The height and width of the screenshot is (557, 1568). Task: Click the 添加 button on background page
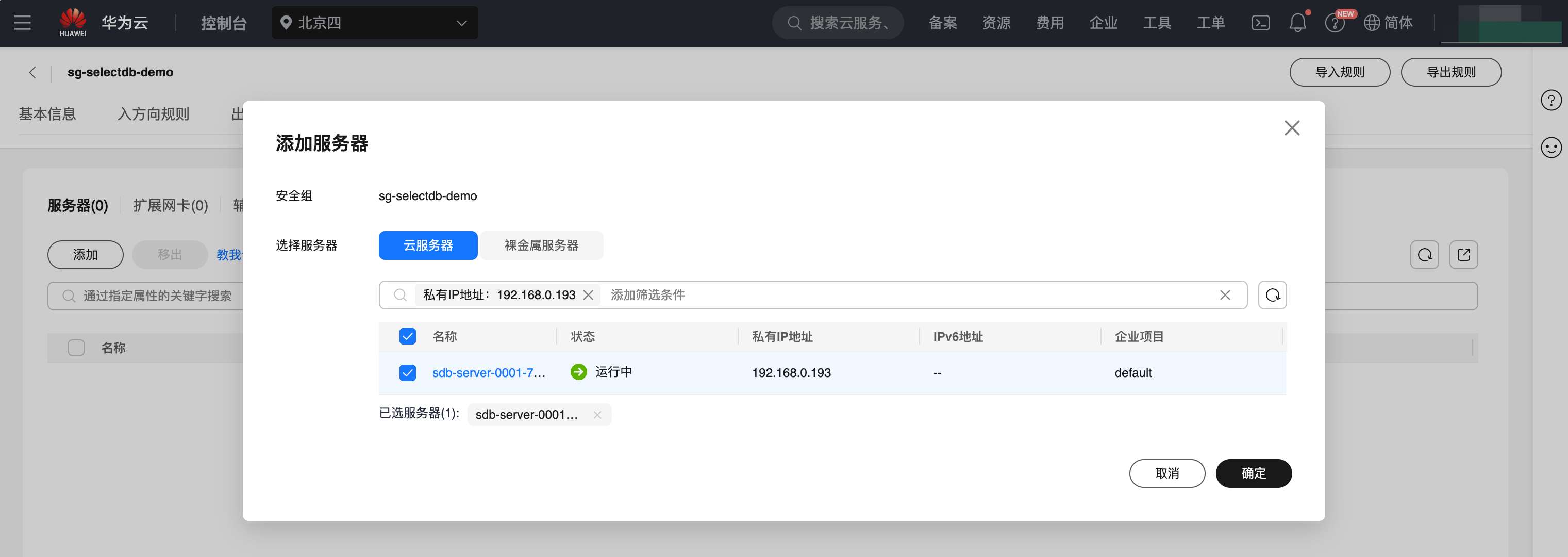point(85,254)
